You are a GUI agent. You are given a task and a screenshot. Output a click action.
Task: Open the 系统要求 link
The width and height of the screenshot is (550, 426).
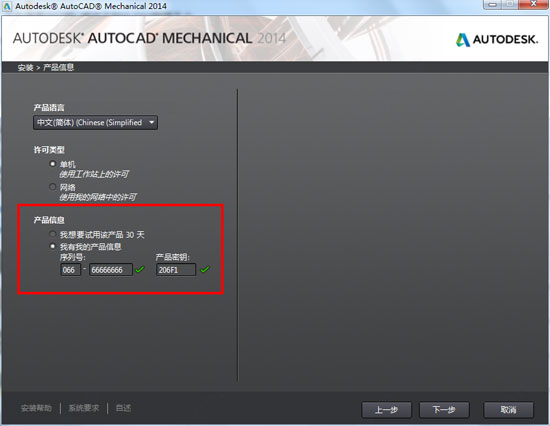coord(83,408)
